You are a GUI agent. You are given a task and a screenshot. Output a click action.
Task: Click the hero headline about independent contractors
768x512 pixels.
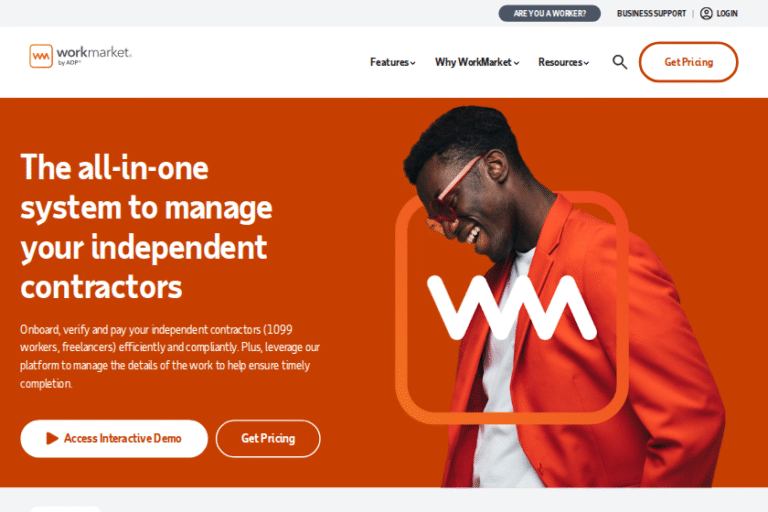(x=146, y=226)
